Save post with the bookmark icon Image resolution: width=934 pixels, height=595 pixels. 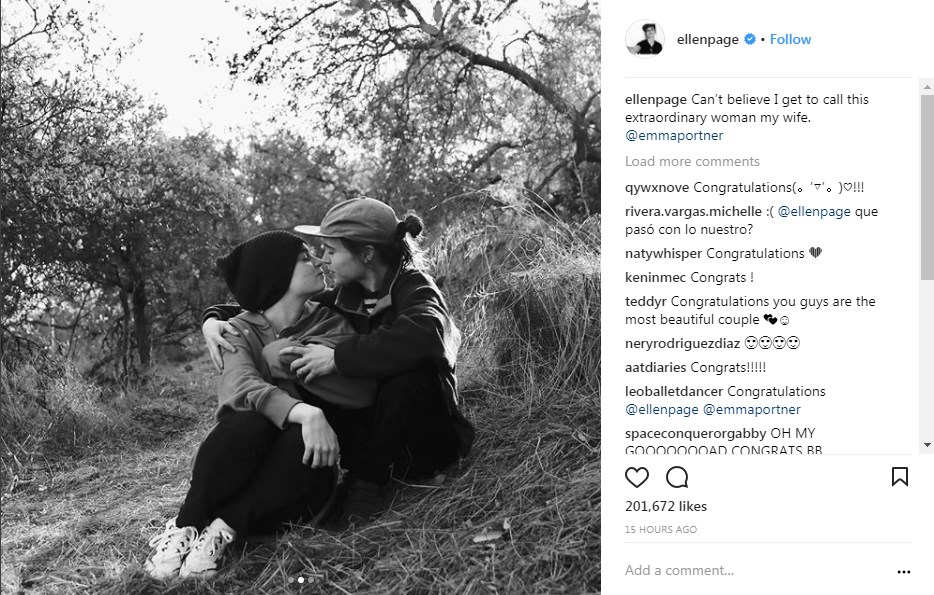pyautogui.click(x=899, y=476)
